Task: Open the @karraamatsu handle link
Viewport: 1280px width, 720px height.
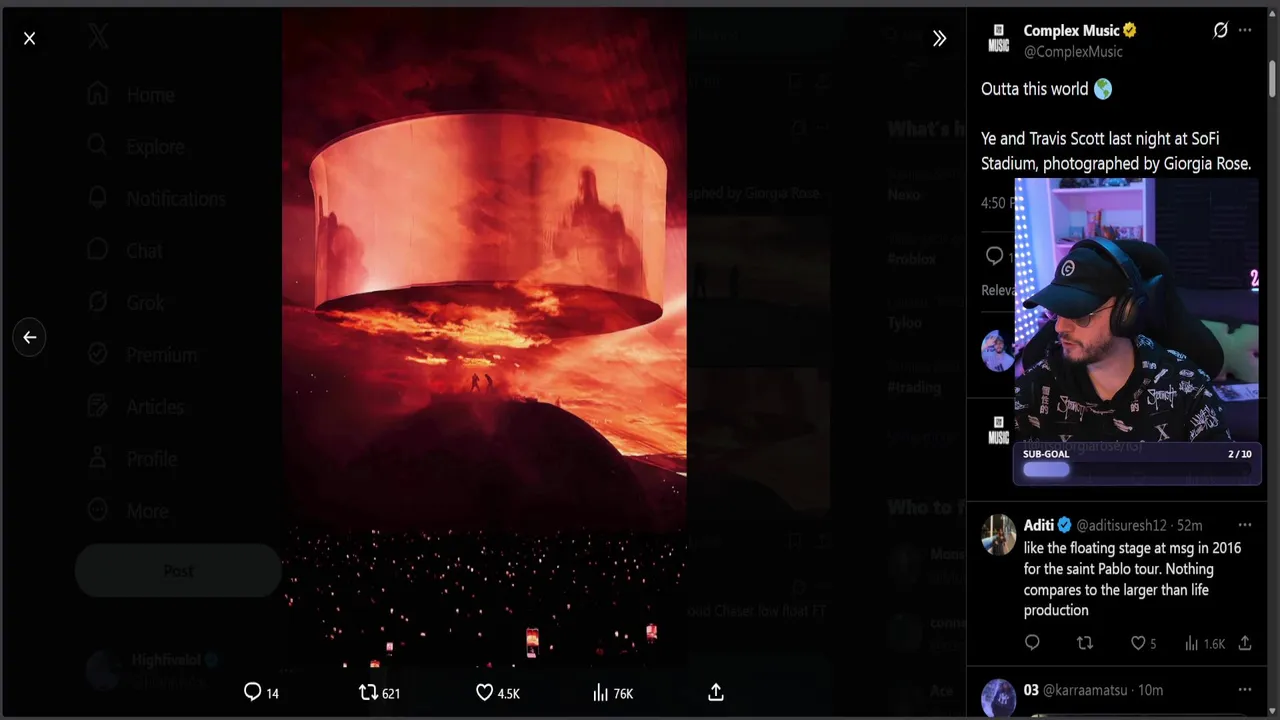Action: [1089, 690]
